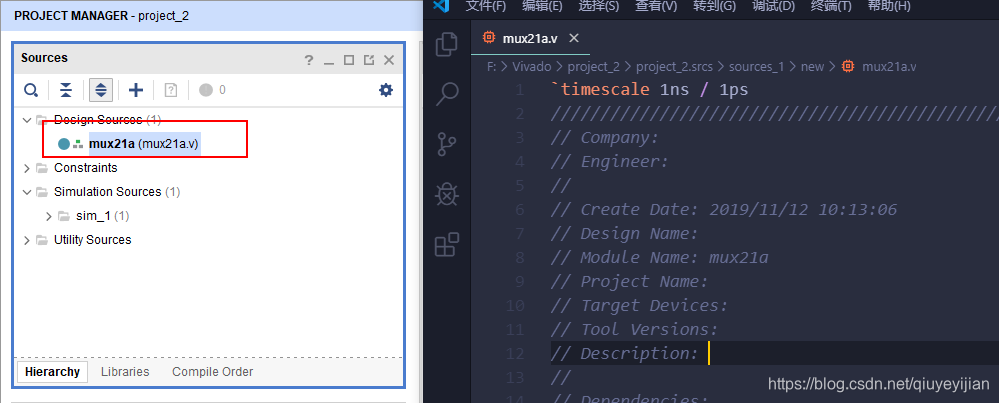Select the Utility Sources item
Image resolution: width=999 pixels, height=403 pixels.
point(92,240)
